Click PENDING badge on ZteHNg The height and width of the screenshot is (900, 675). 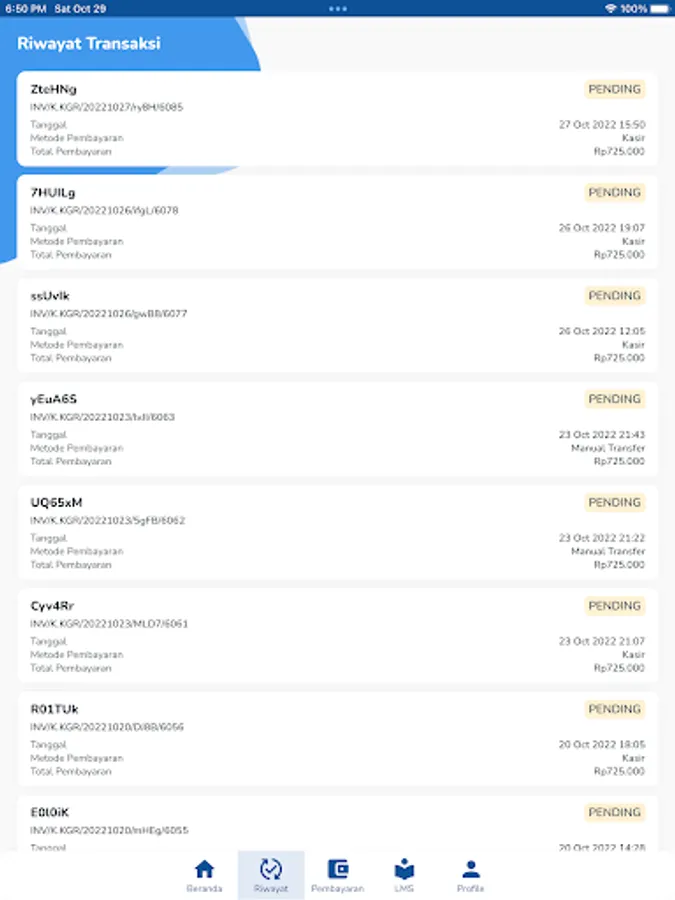(615, 89)
